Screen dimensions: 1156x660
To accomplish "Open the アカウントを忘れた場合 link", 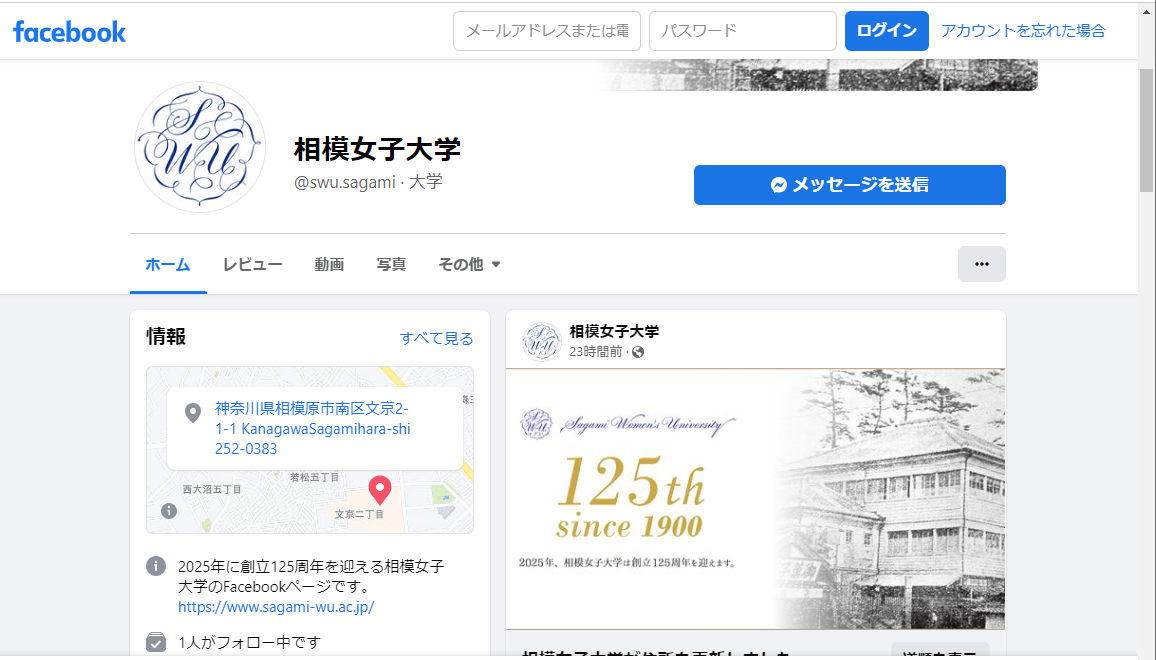I will 1022,31.
